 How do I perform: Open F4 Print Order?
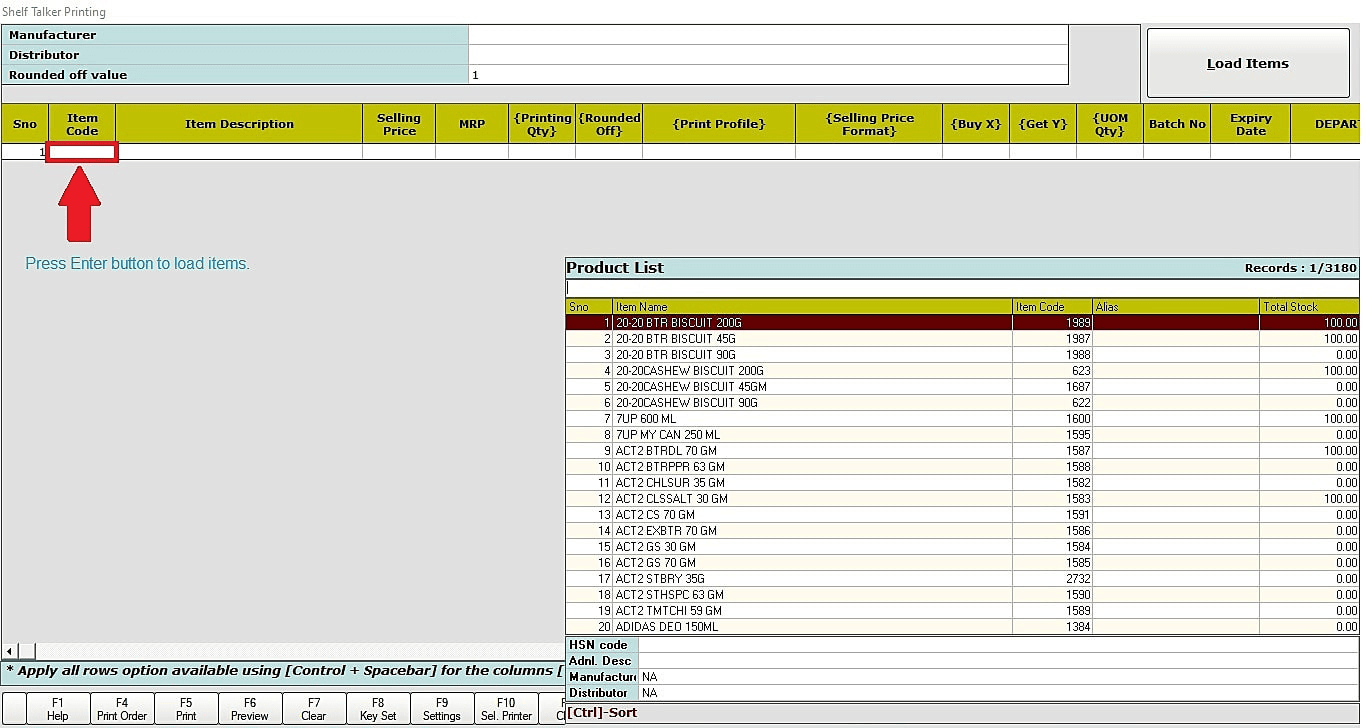click(122, 709)
